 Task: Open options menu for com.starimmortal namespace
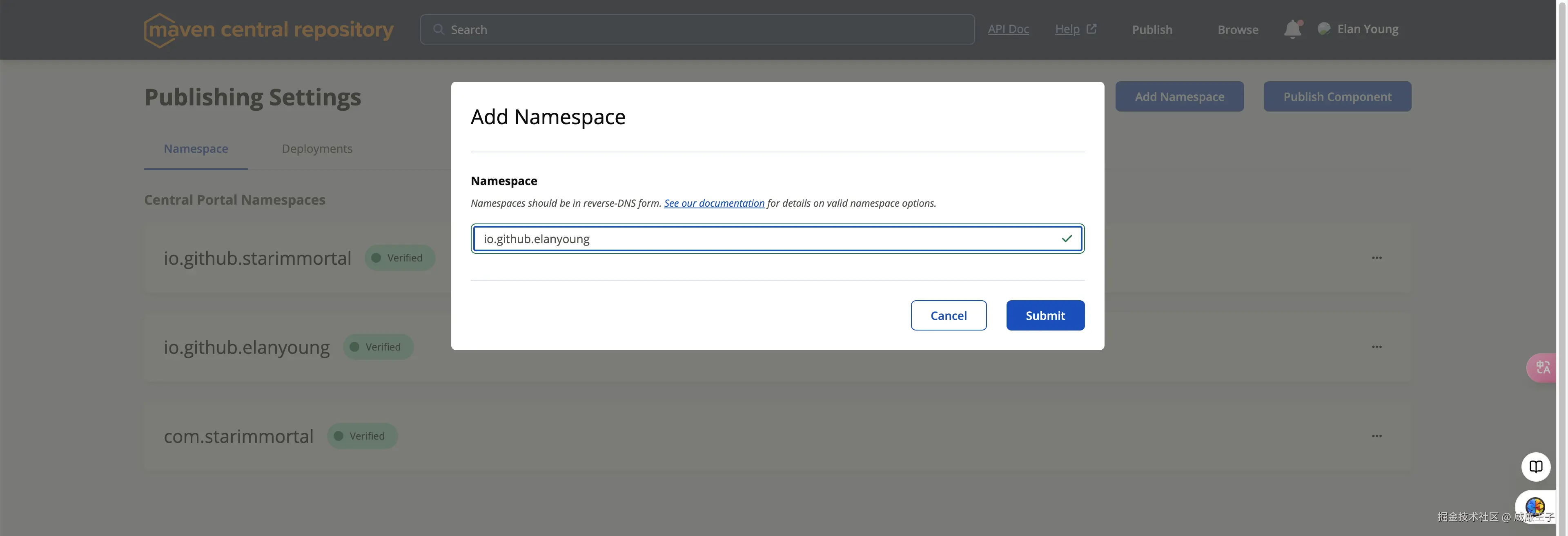(1377, 435)
